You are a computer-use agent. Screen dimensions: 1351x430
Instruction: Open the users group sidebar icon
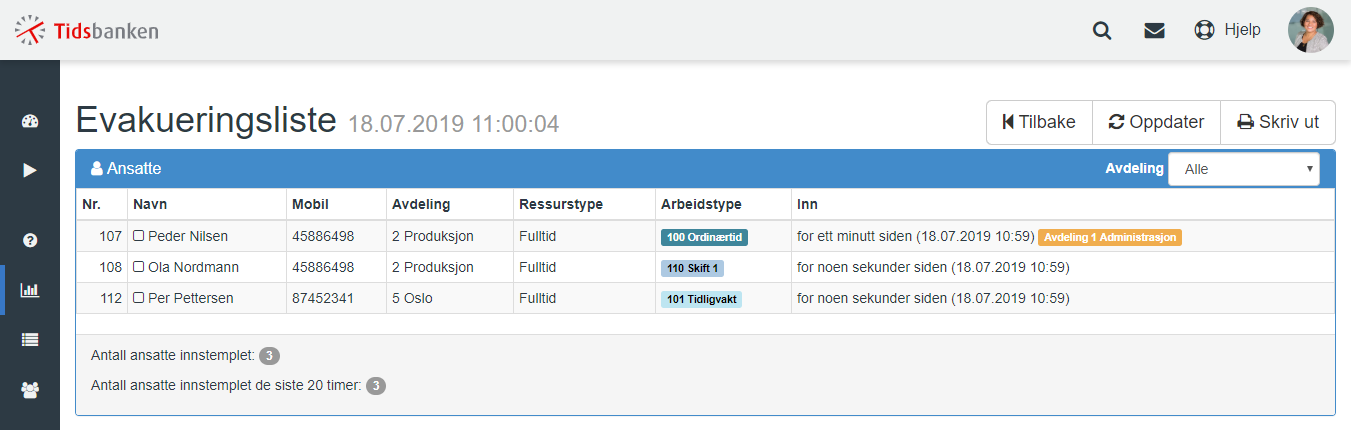pyautogui.click(x=30, y=390)
